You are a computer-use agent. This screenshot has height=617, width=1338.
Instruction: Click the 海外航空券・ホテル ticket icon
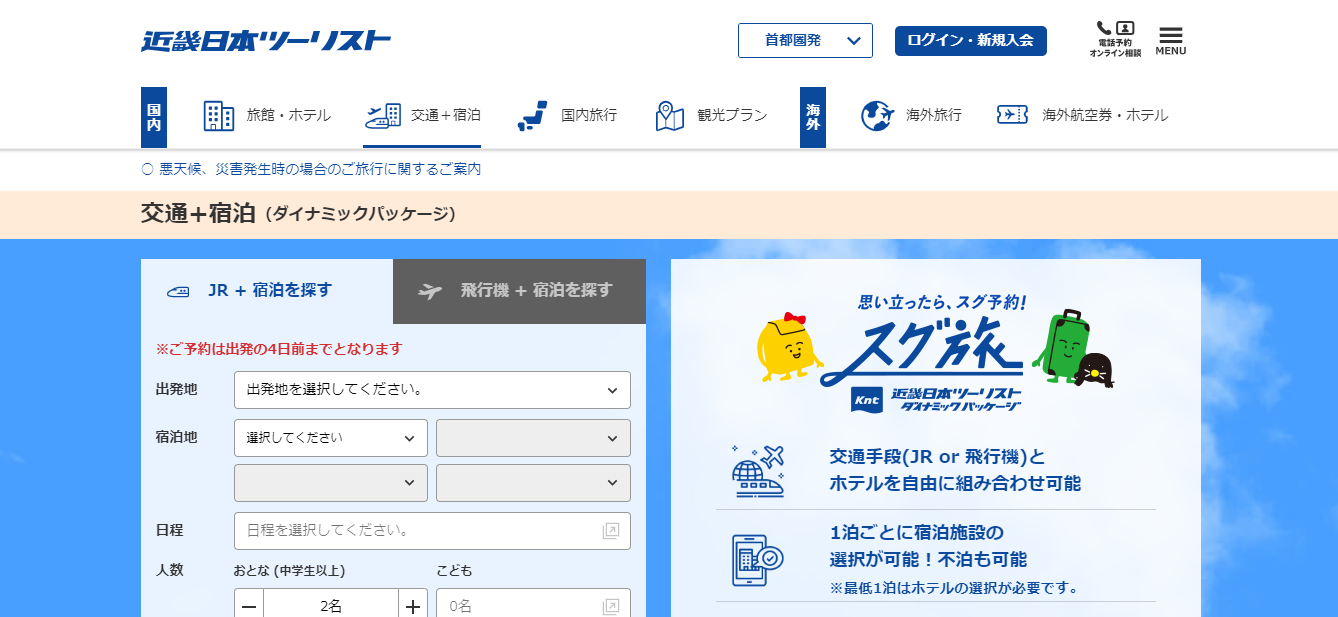coord(1012,116)
